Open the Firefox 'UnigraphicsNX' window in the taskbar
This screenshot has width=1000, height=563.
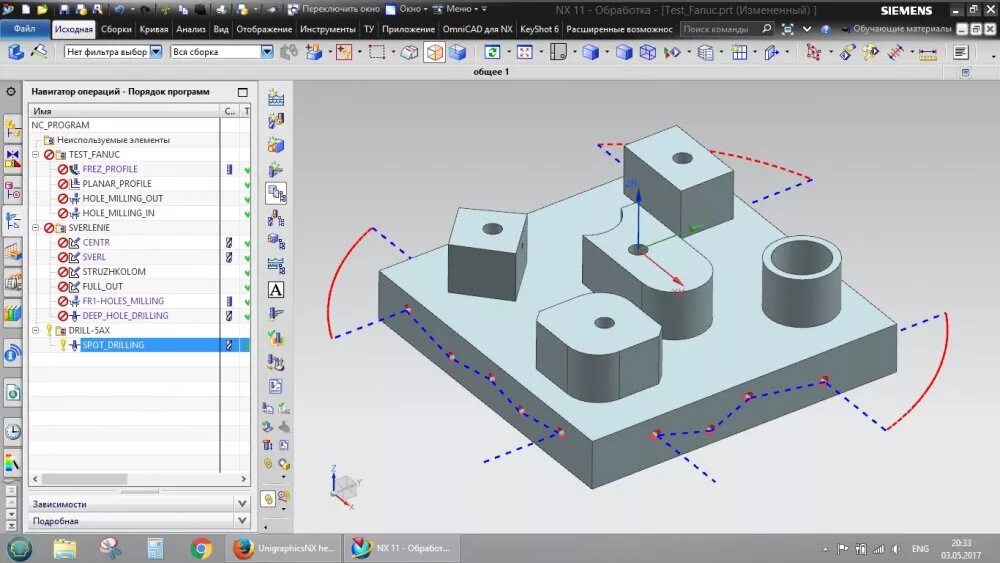pyautogui.click(x=284, y=548)
